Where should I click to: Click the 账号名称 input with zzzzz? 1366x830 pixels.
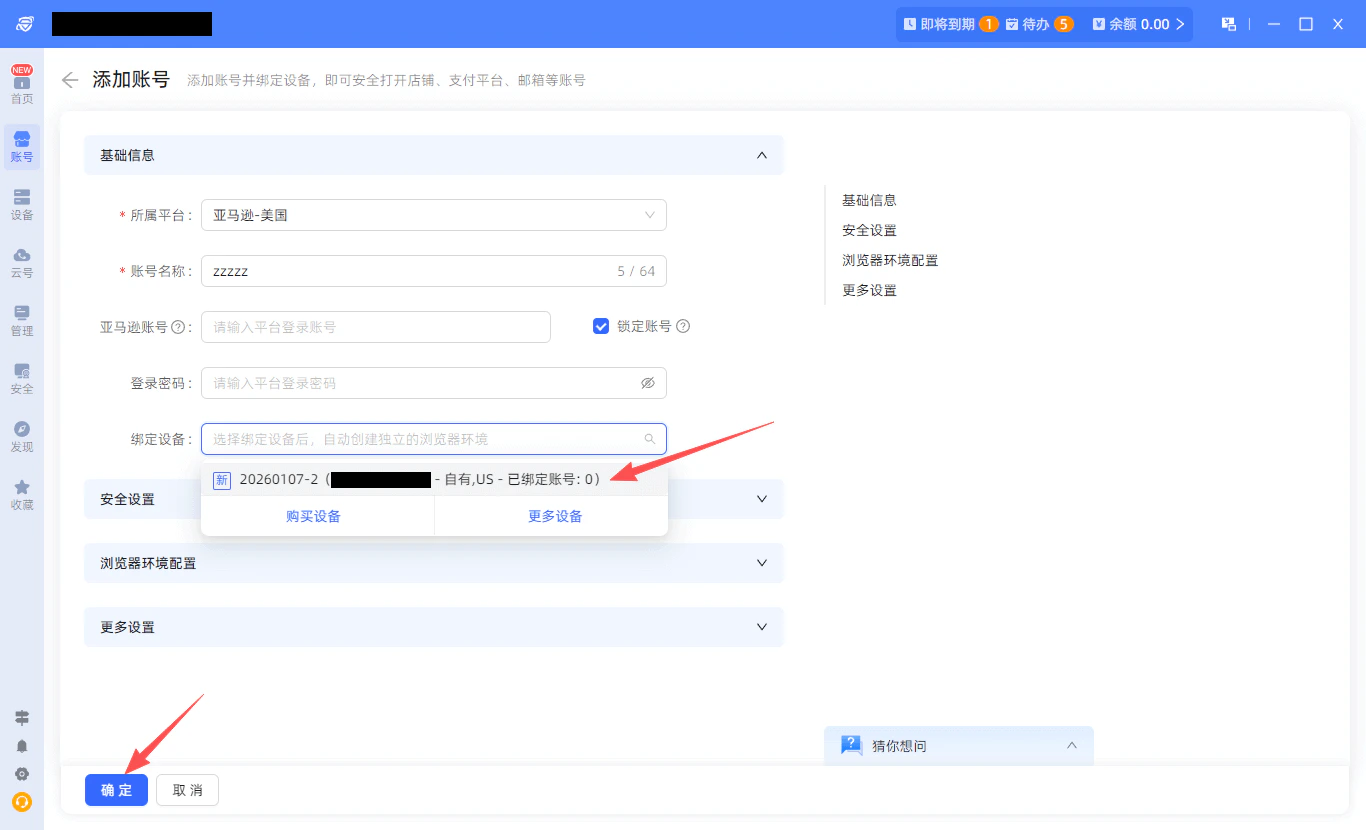(x=434, y=271)
